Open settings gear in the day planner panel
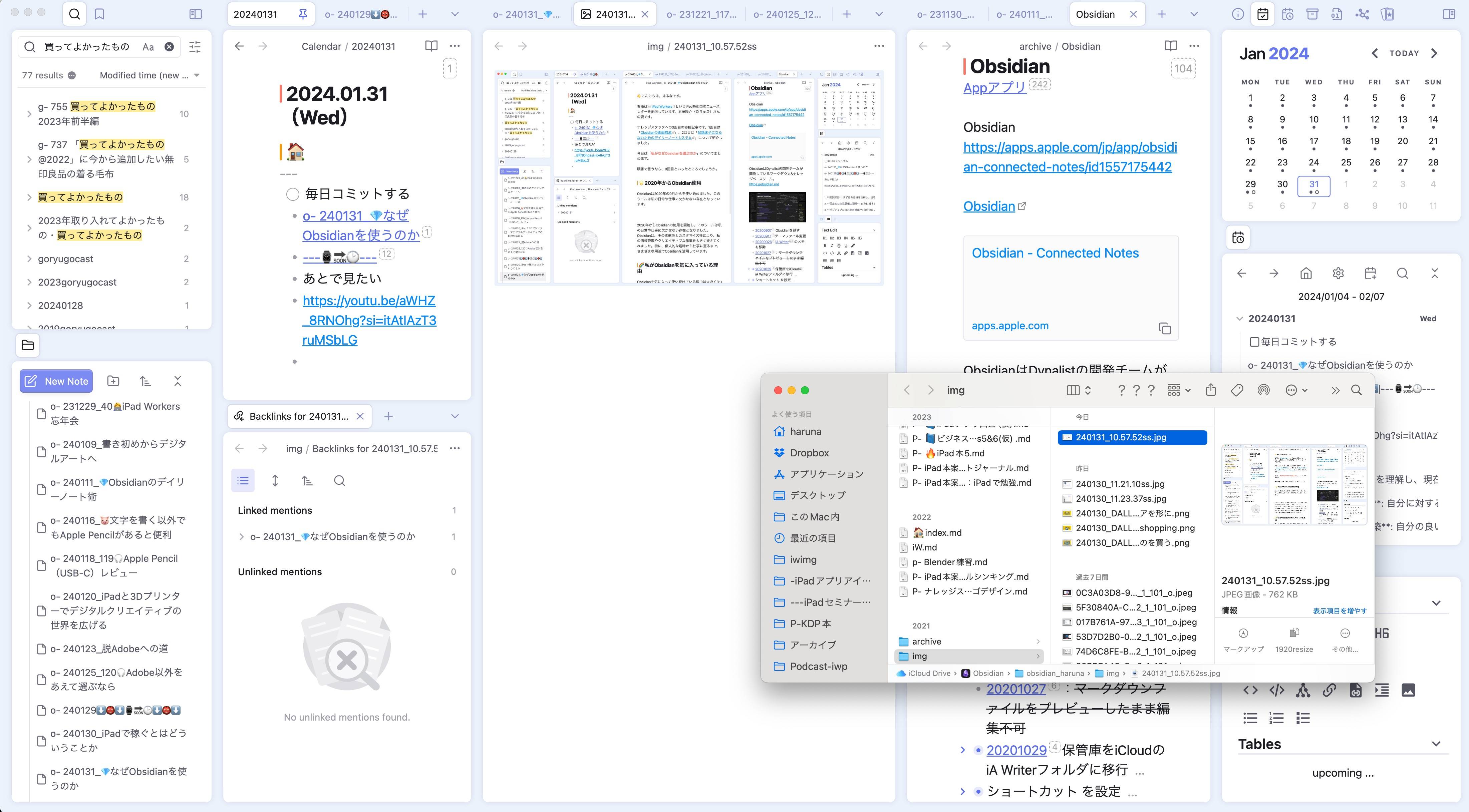 point(1339,274)
